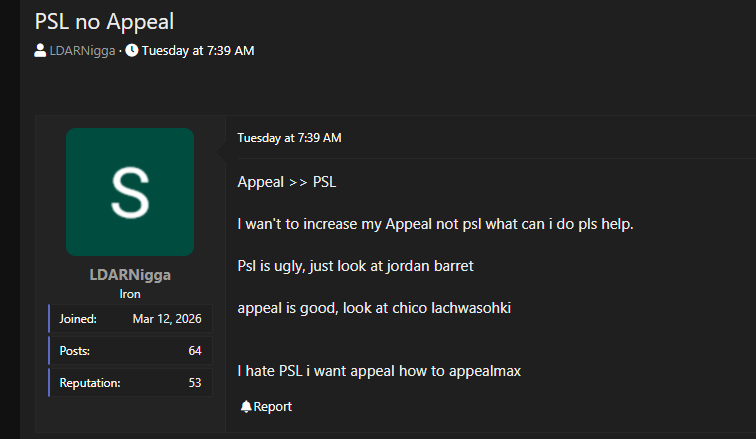Click the 'Appeal >> PSL' line

[x=294, y=182]
